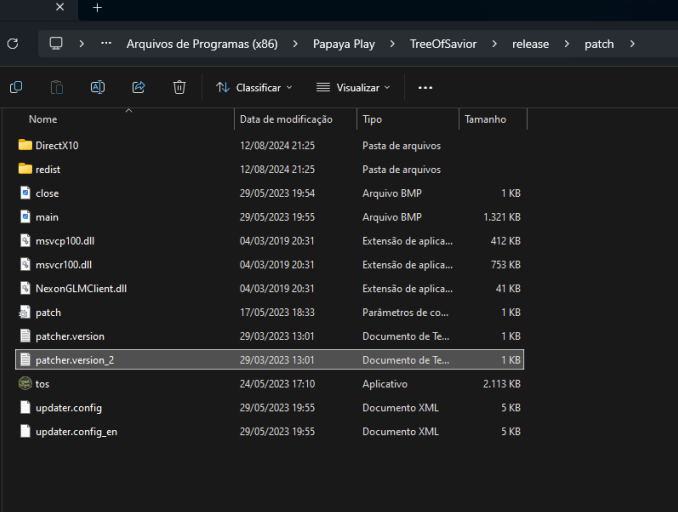Sort by the Tamanho column header
Image resolution: width=678 pixels, height=512 pixels.
pos(485,119)
